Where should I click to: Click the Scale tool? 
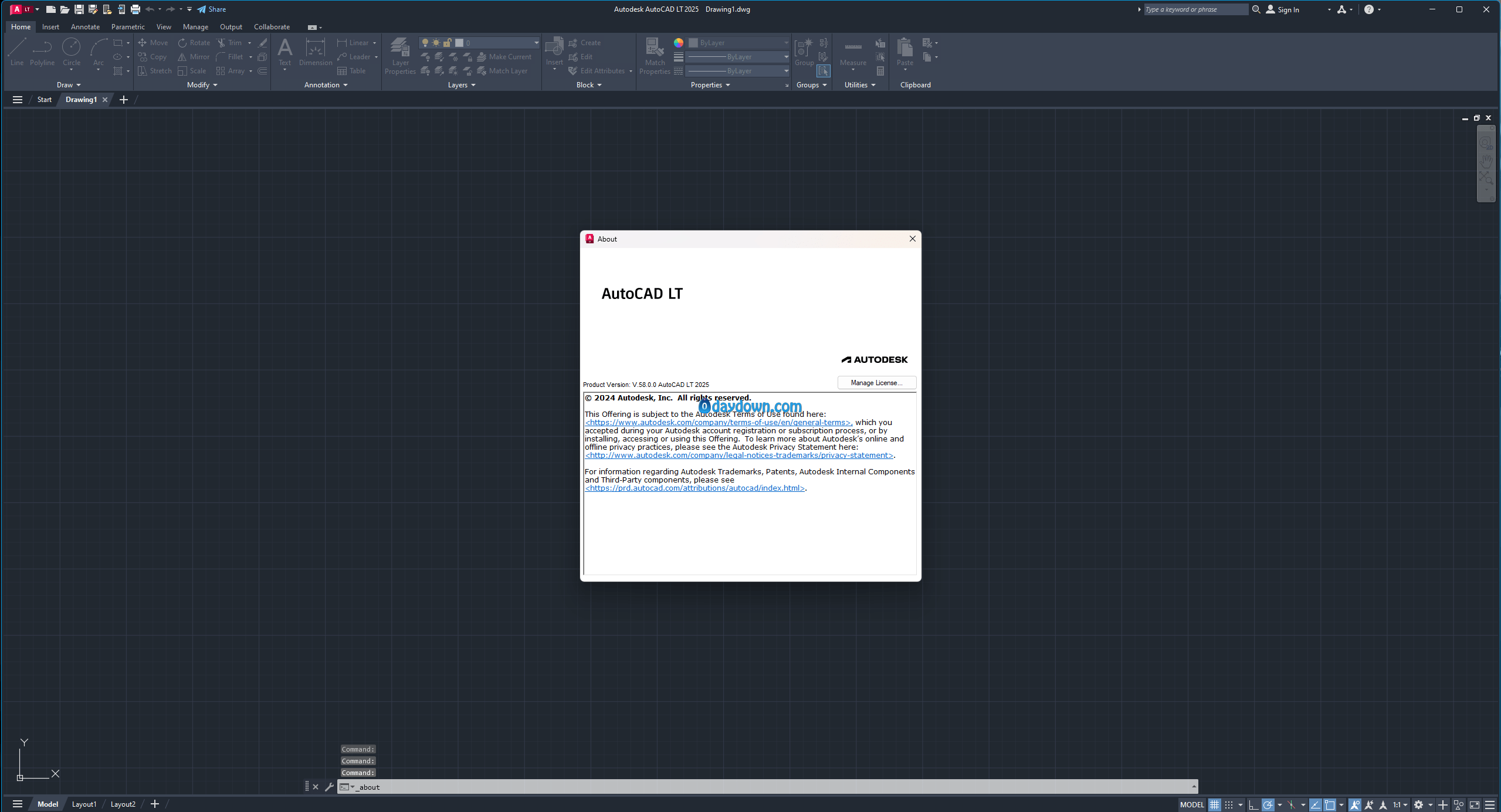(x=192, y=71)
